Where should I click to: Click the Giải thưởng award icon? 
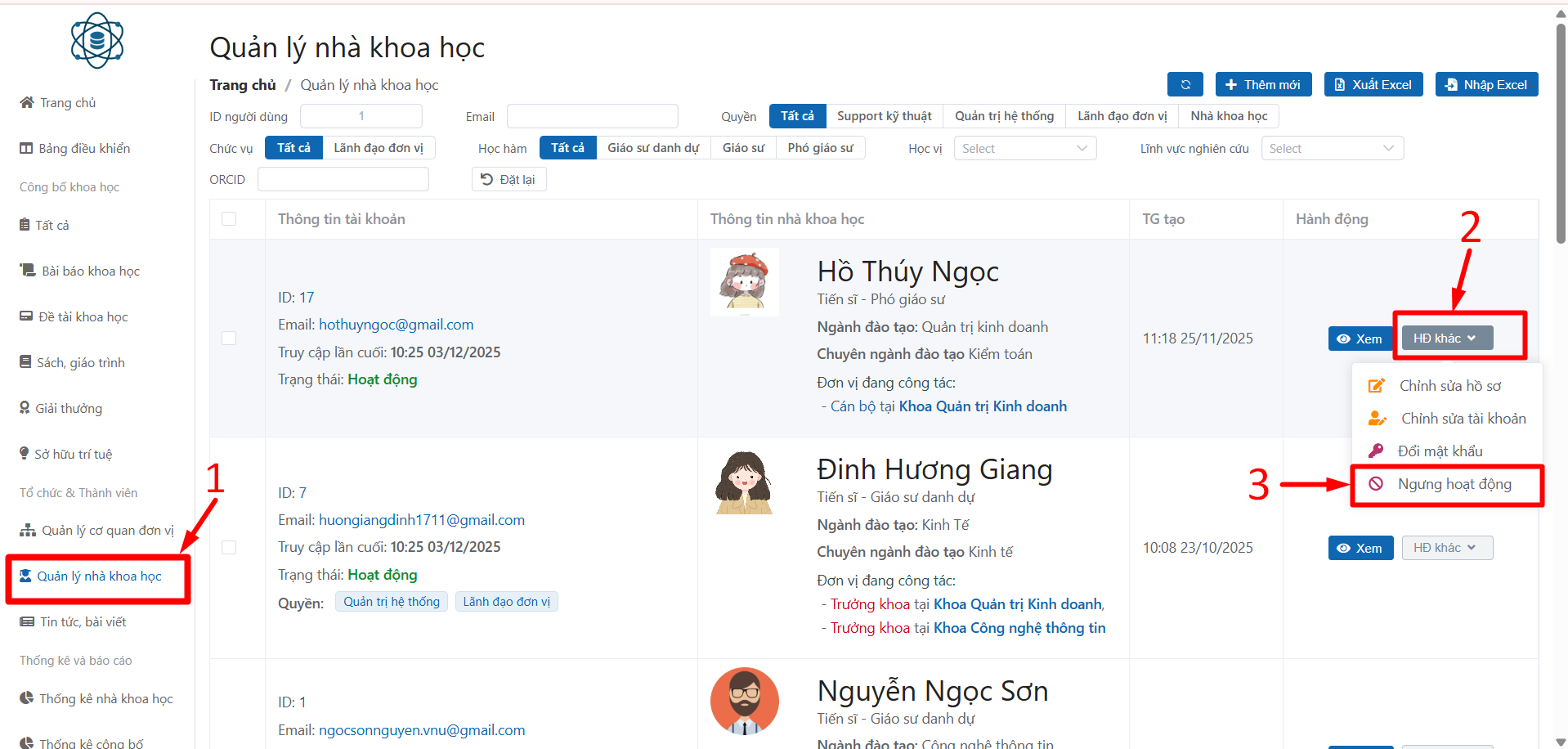(25, 408)
